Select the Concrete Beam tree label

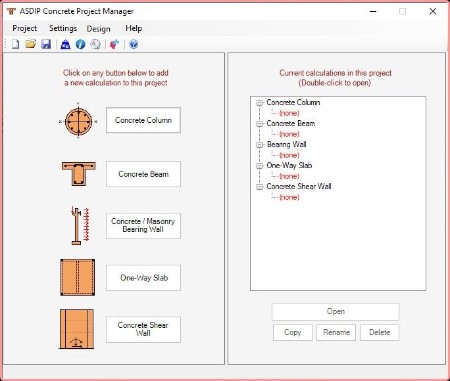click(291, 124)
